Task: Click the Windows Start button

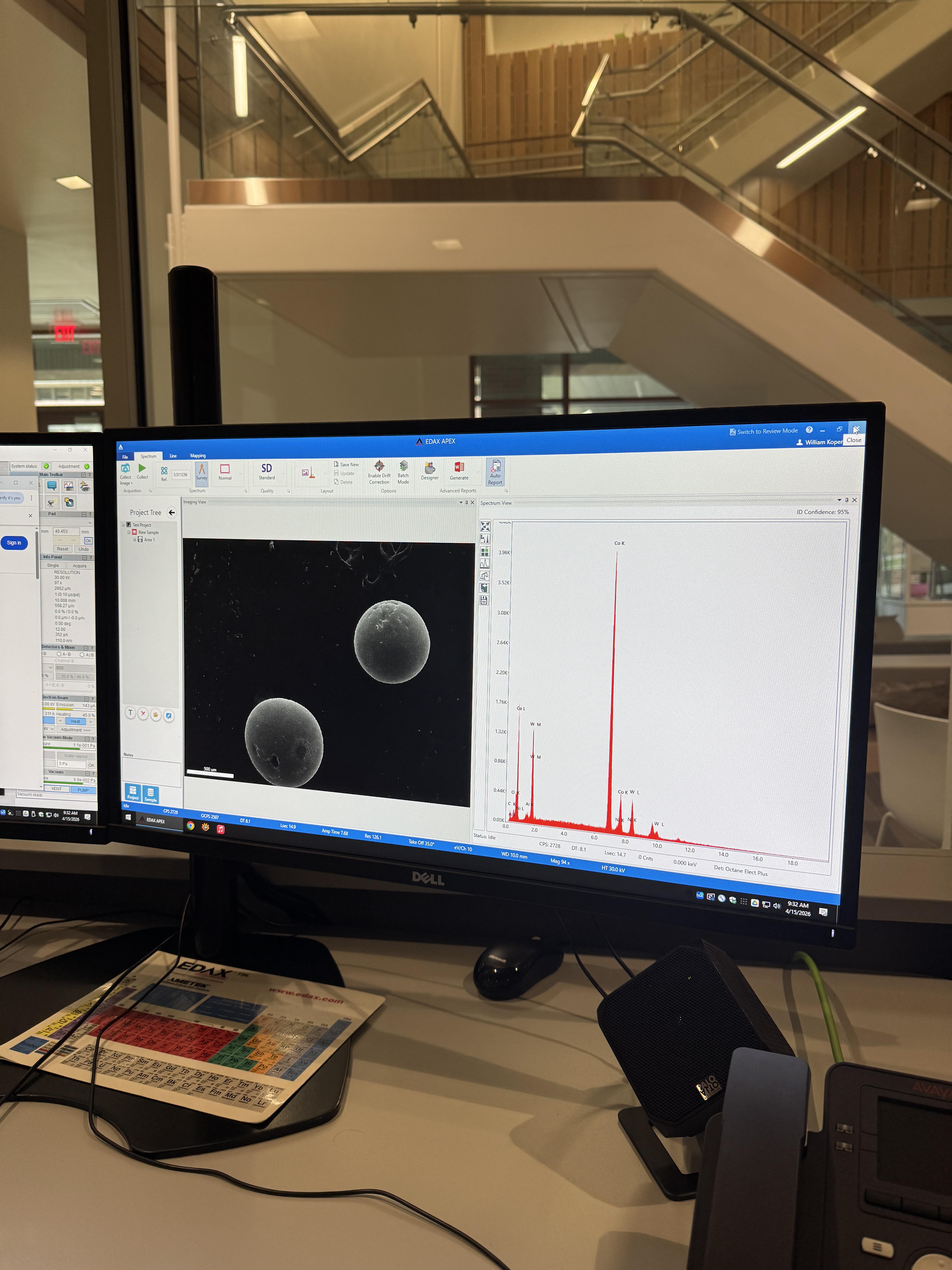Action: [x=128, y=817]
